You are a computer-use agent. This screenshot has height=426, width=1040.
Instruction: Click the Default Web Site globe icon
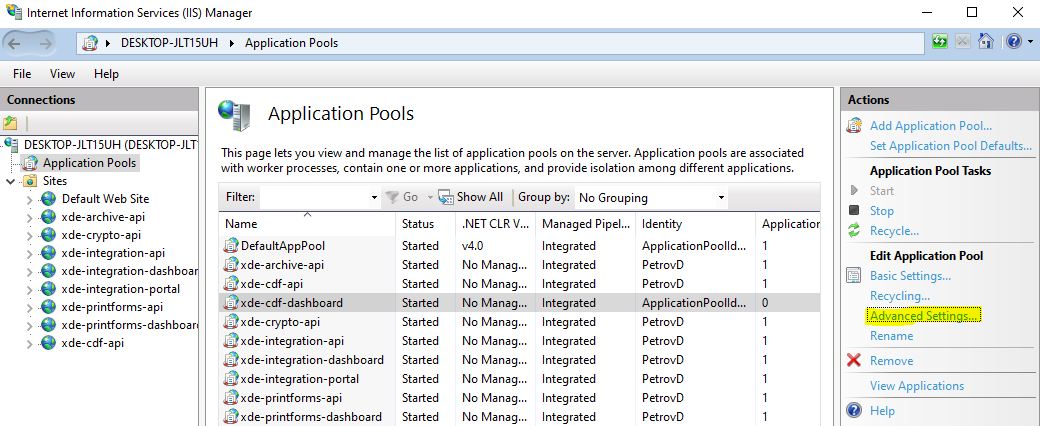(x=48, y=198)
